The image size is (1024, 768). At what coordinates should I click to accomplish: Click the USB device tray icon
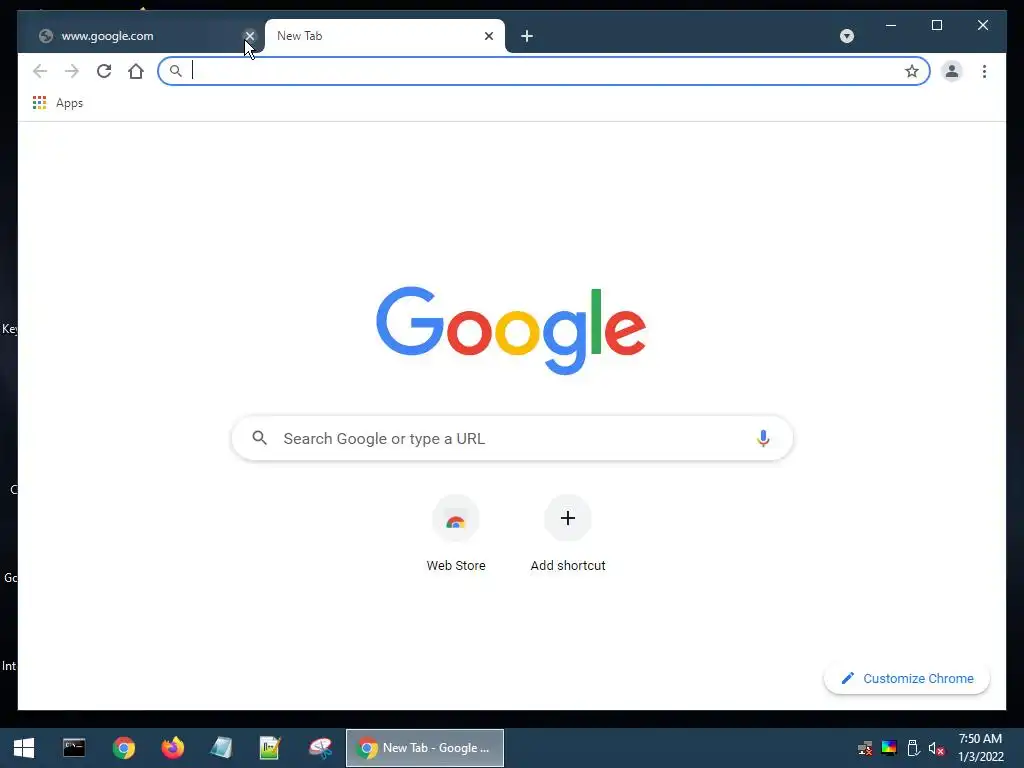[913, 748]
